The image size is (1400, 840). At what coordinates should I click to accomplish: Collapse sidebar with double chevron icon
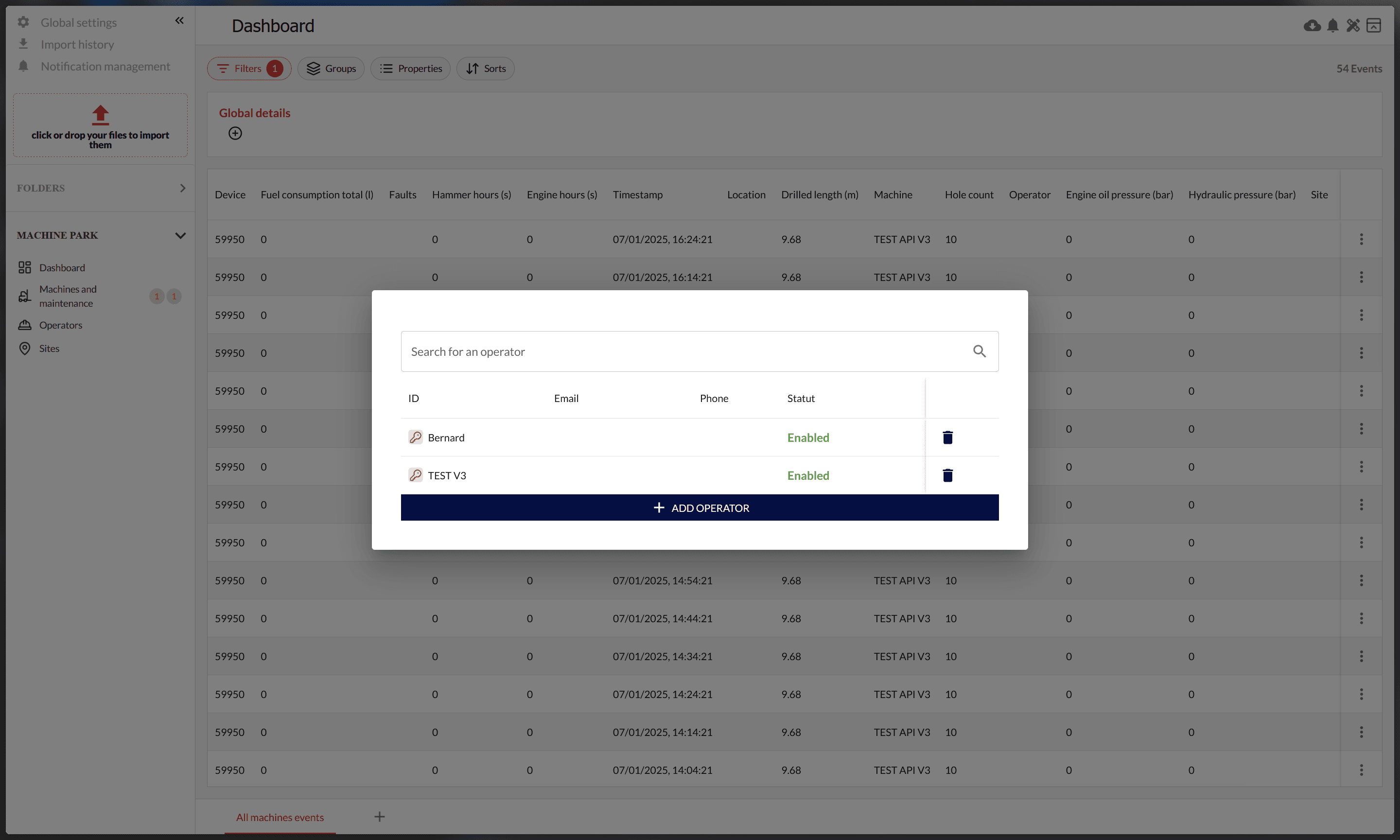179,20
